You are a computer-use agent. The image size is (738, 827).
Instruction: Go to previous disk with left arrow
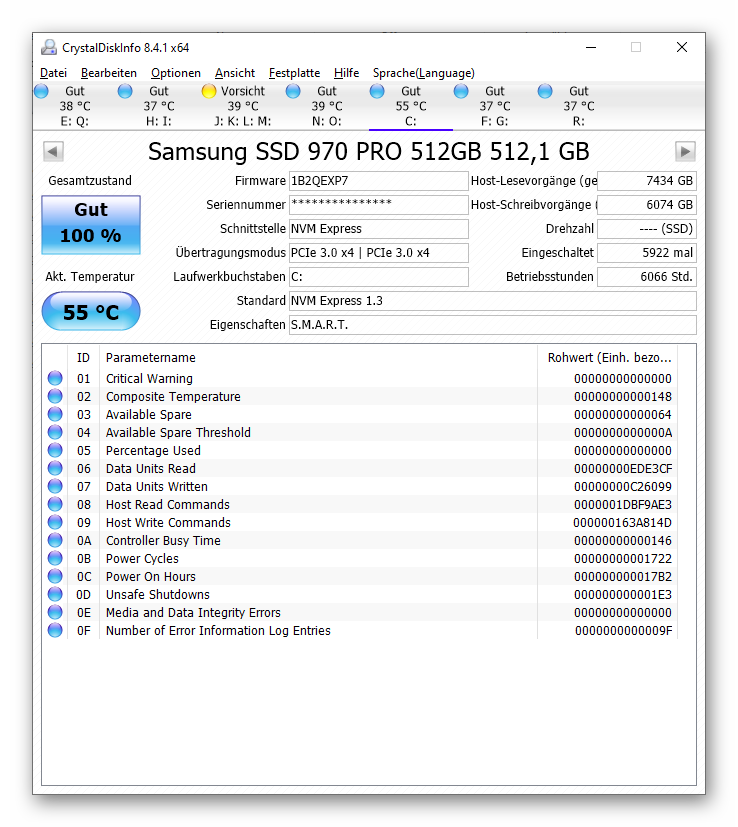coord(53,152)
